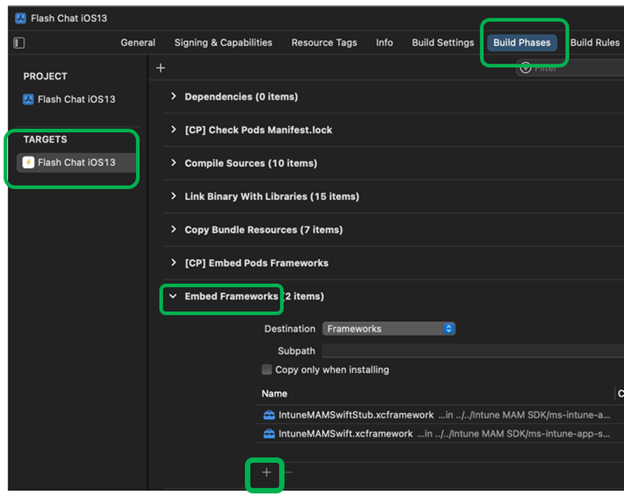Add a new build phase with plus icon
The width and height of the screenshot is (624, 497).
(x=160, y=68)
